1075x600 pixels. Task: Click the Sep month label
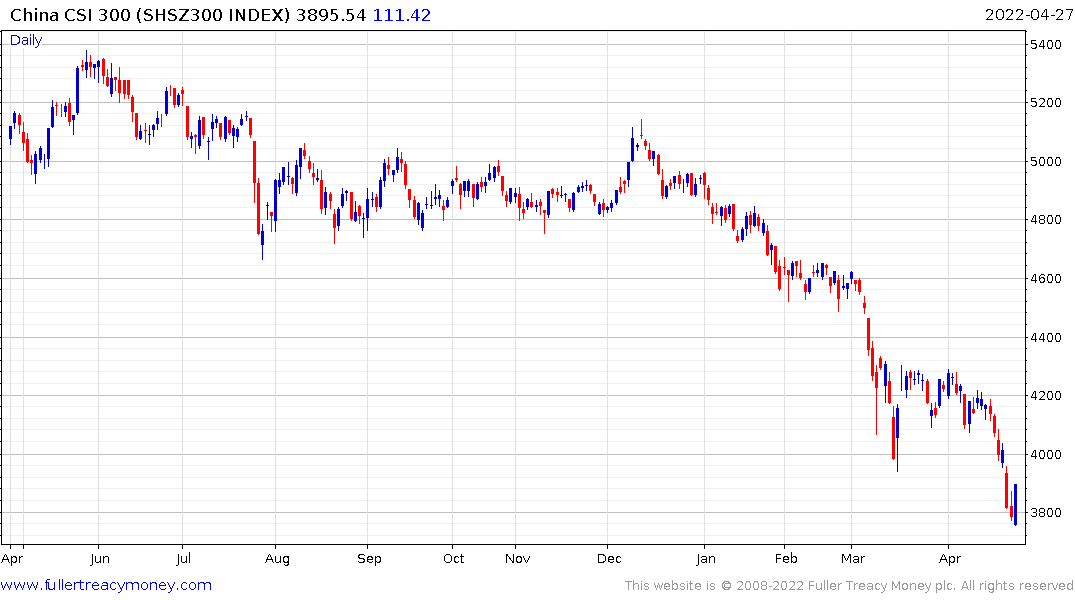[x=369, y=559]
